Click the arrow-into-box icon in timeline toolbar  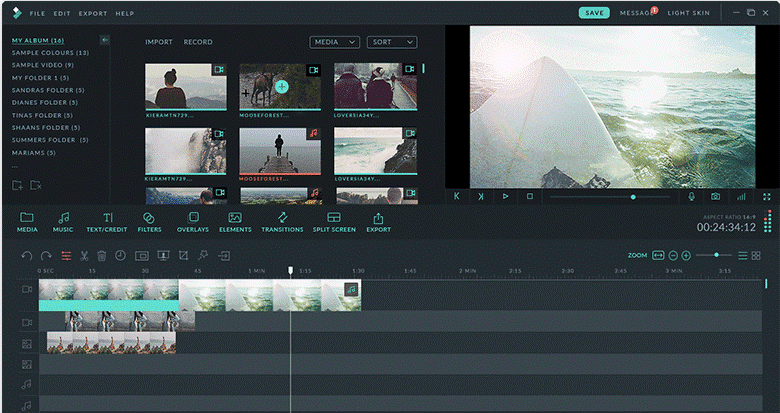coord(224,256)
